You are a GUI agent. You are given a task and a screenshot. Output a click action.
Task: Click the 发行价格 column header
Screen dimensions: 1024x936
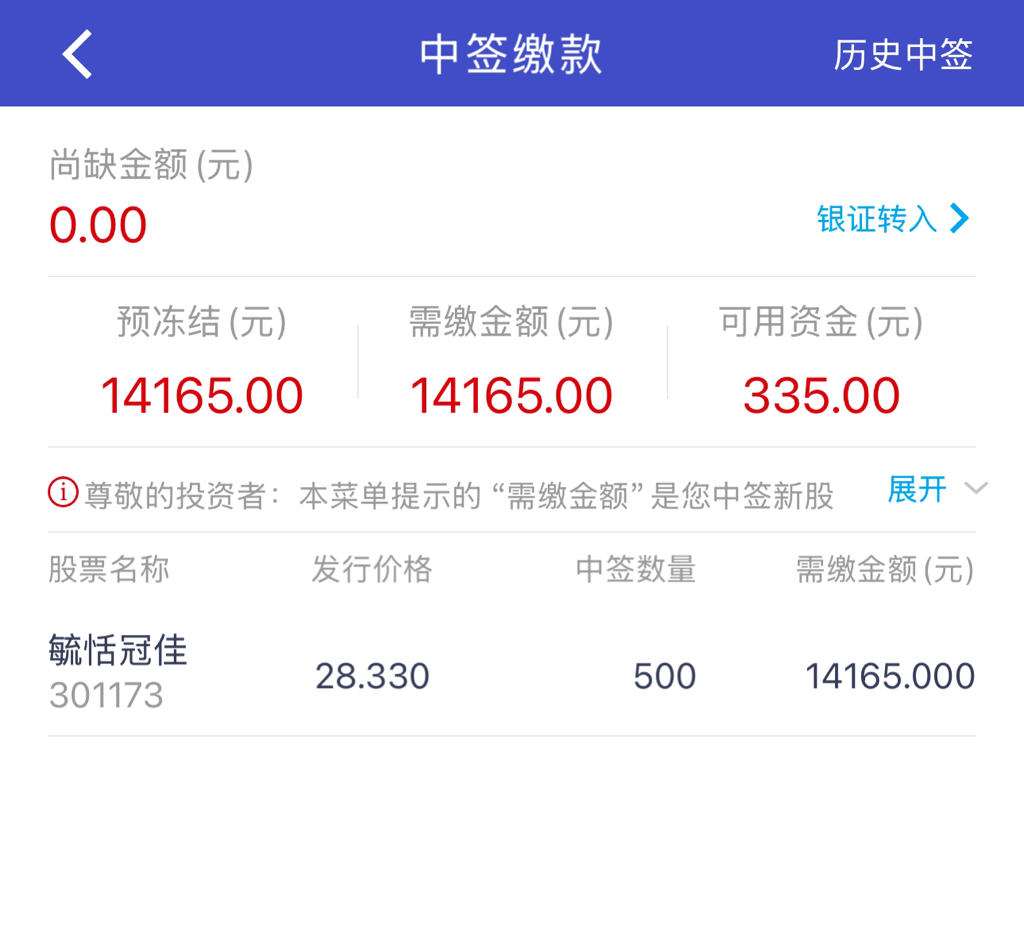[x=371, y=570]
